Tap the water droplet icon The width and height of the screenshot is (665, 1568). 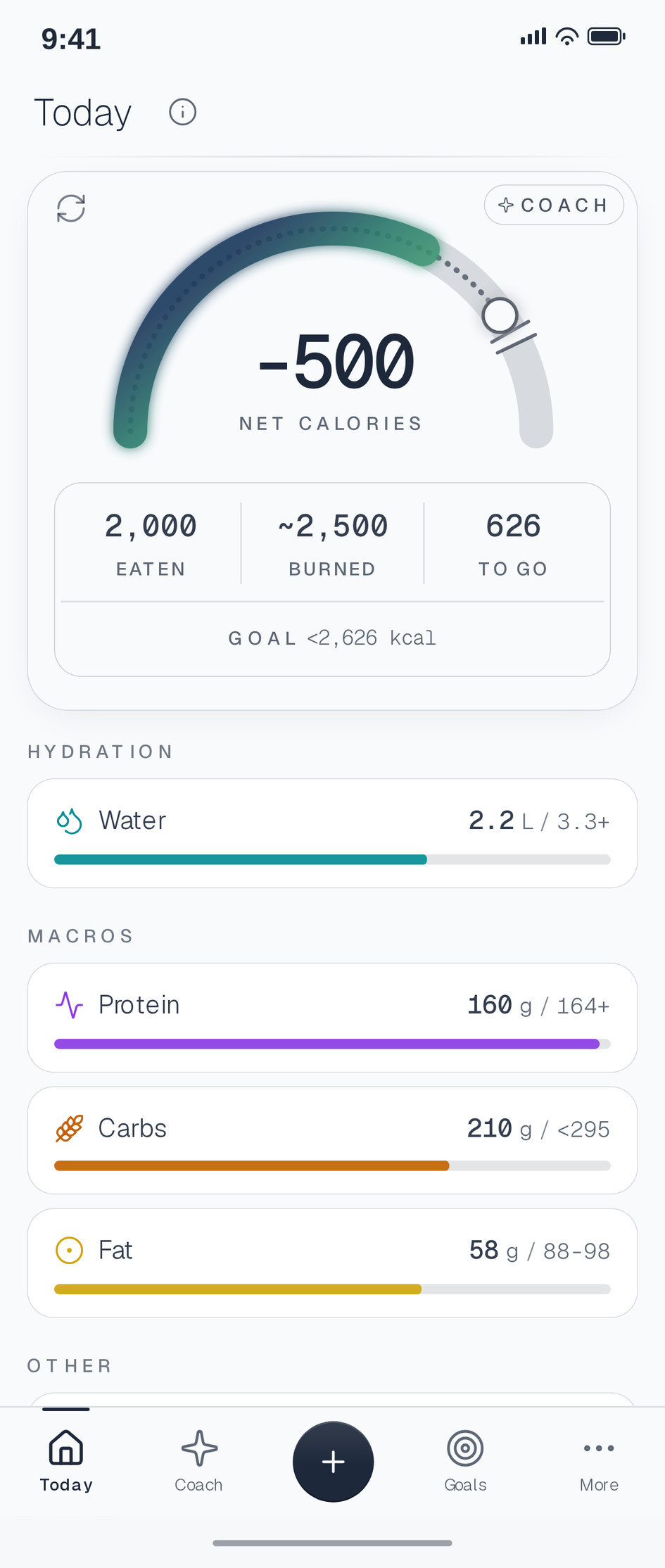[x=69, y=821]
